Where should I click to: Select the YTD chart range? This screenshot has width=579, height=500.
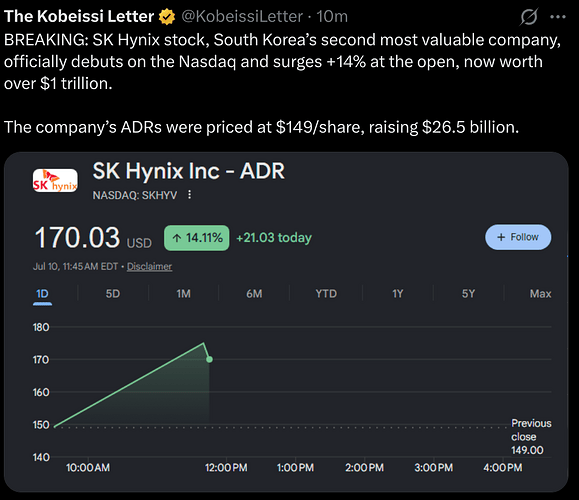click(x=326, y=294)
